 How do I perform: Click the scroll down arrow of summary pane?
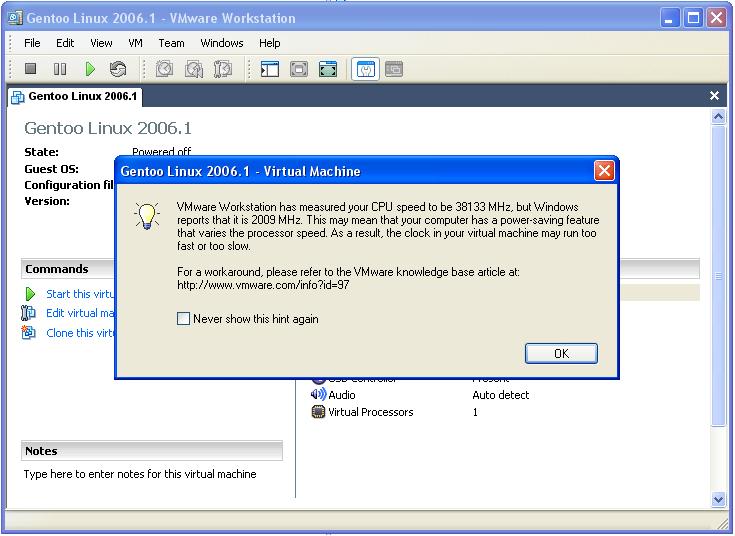[718, 499]
